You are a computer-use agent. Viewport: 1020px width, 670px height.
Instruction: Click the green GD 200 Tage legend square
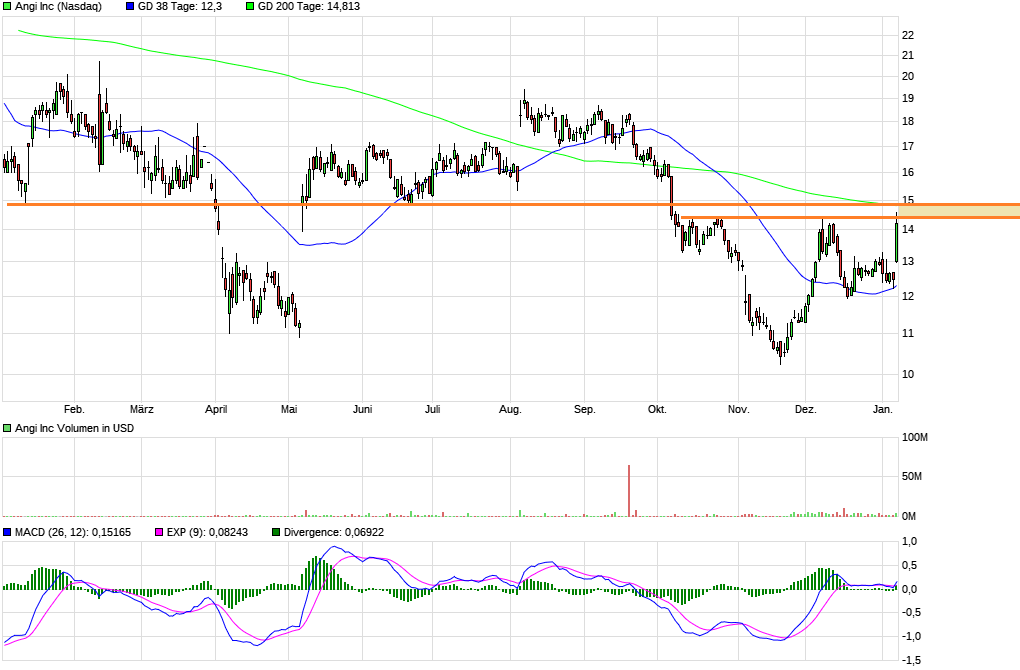249,6
